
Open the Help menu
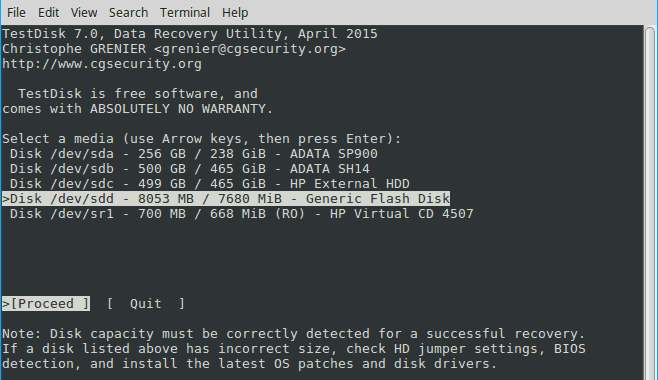[235, 13]
